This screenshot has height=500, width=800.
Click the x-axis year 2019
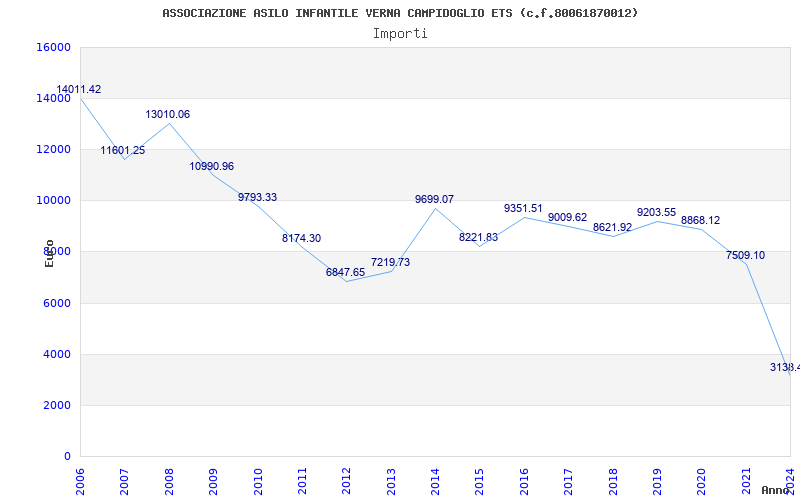(x=657, y=482)
